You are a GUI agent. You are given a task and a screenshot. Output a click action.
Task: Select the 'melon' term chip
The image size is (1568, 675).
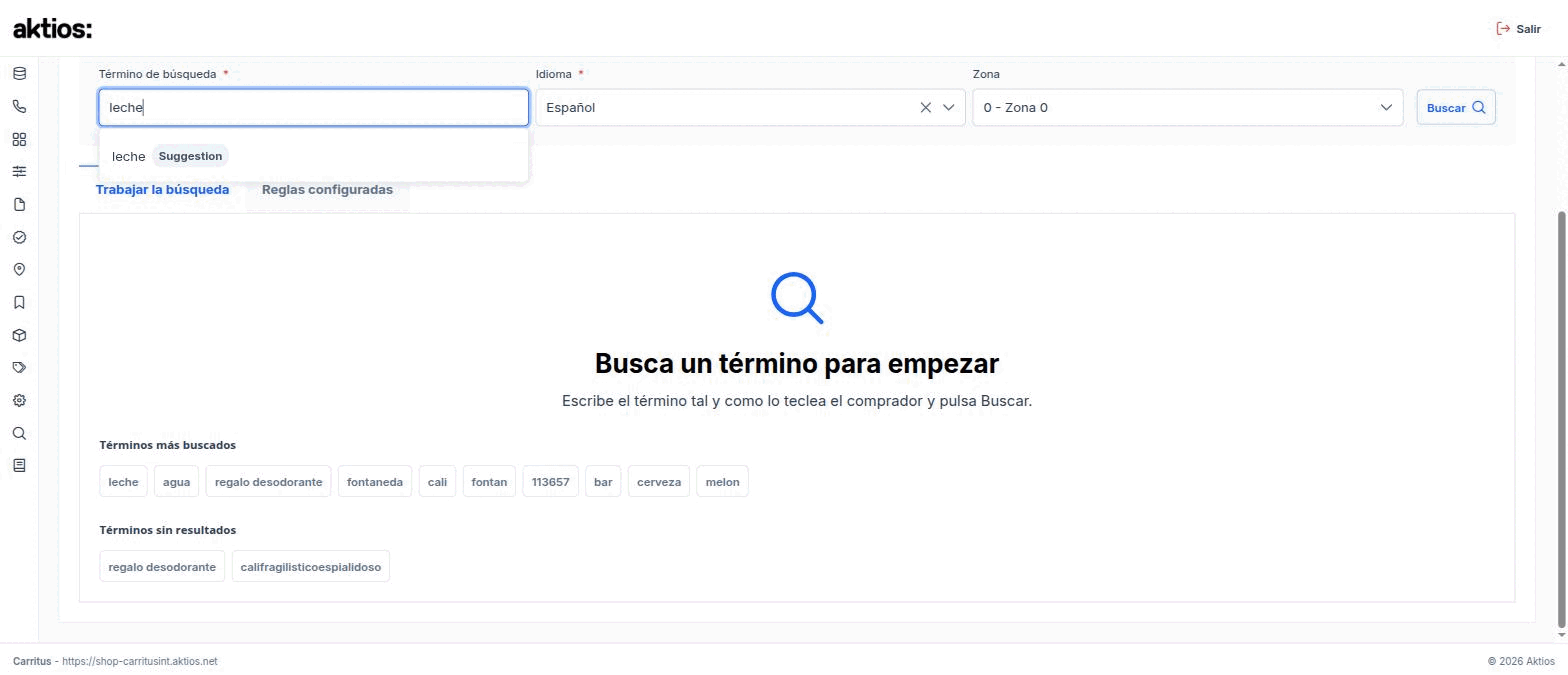point(722,482)
